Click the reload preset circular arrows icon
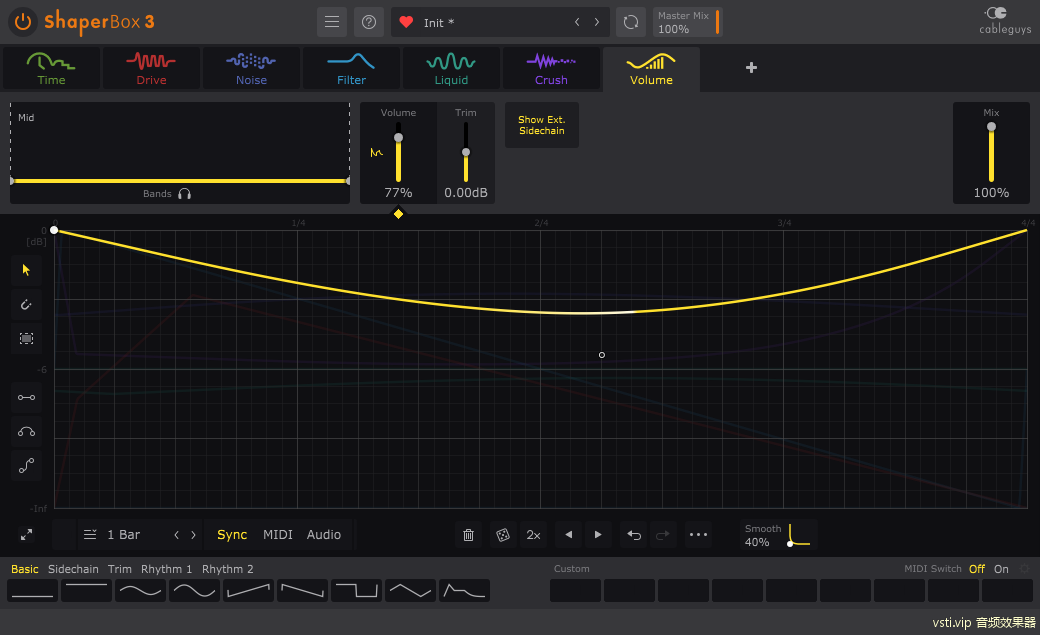This screenshot has height=635, width=1040. 631,22
